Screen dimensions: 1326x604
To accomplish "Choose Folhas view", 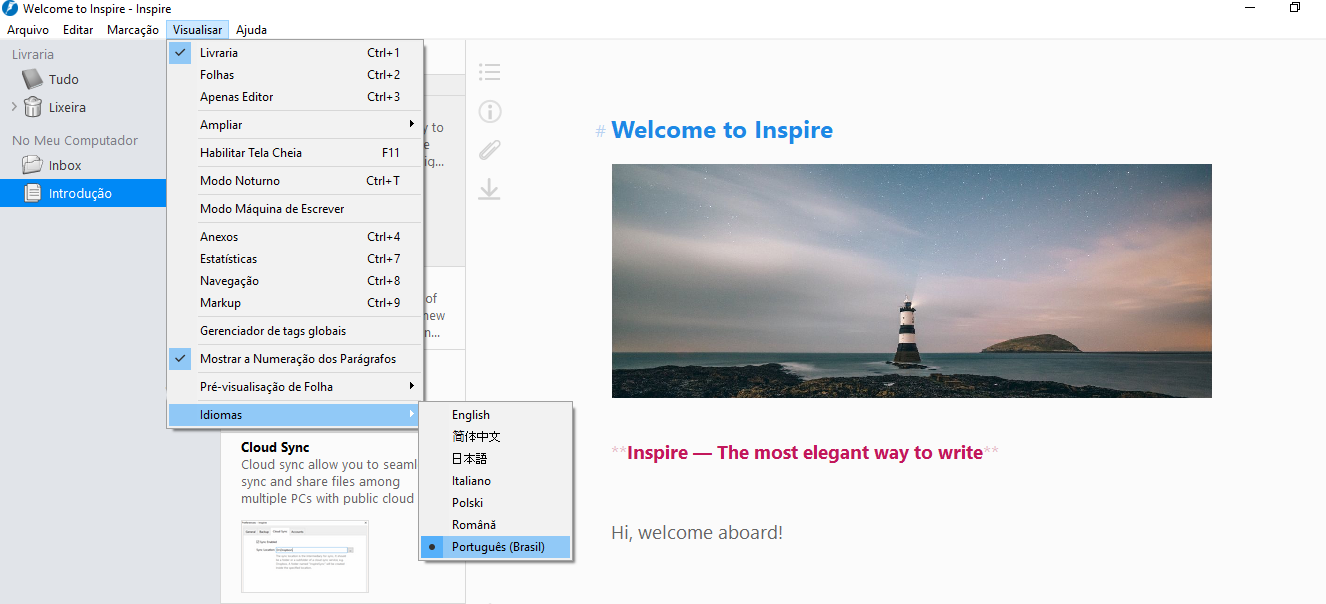I will [295, 75].
